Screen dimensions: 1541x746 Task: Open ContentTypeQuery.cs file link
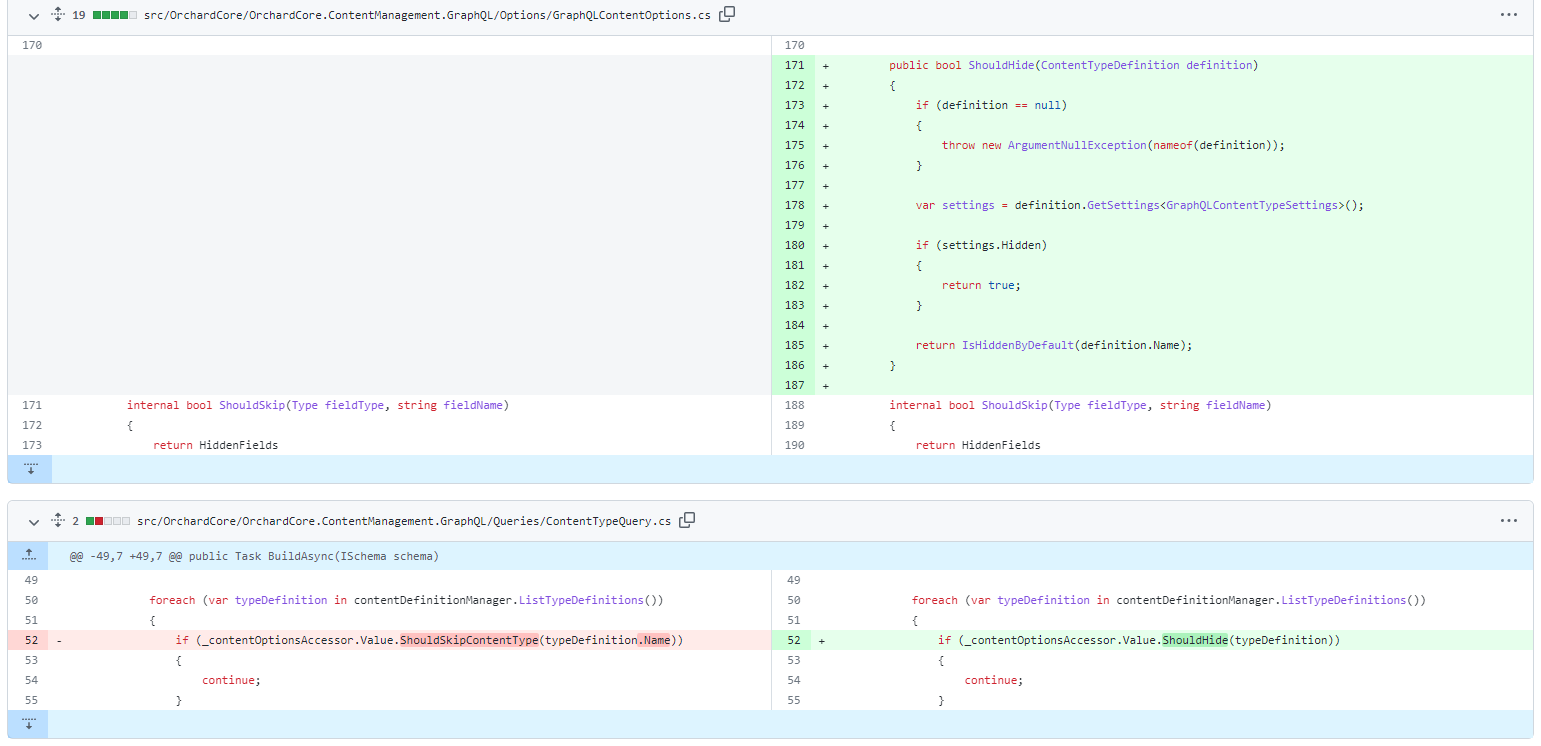coord(404,521)
